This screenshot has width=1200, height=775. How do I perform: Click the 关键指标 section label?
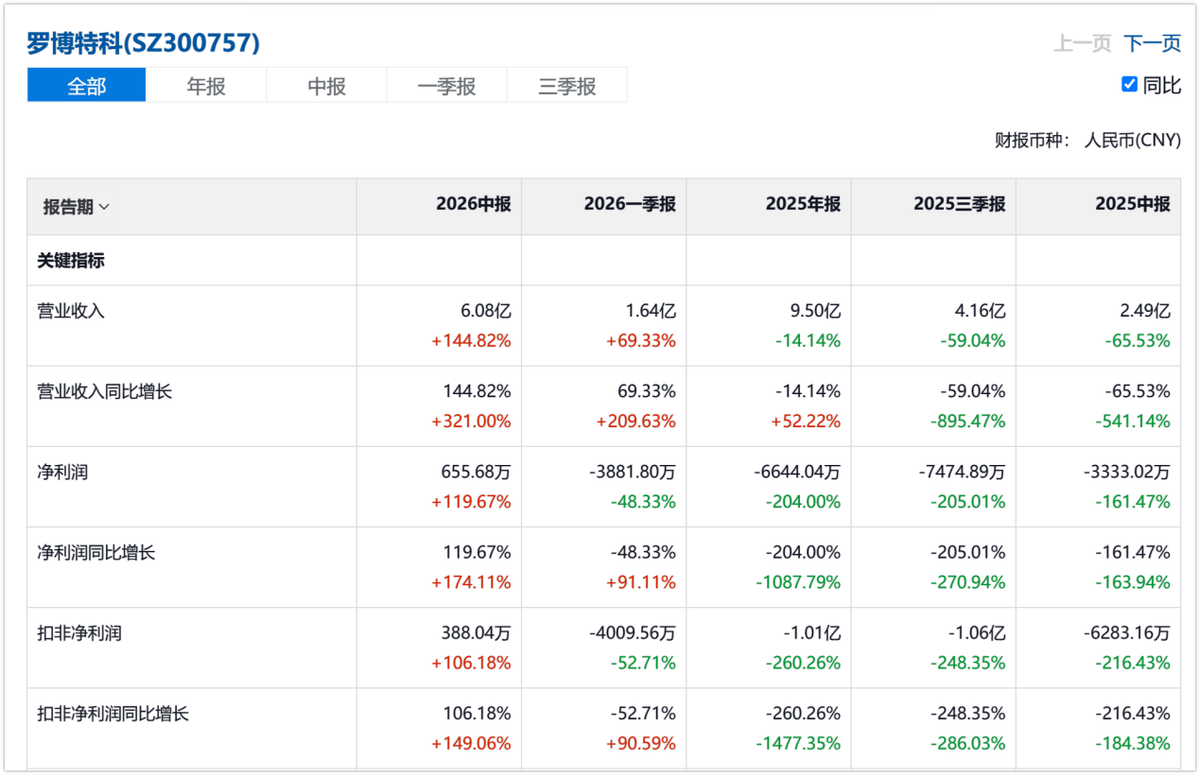click(71, 261)
